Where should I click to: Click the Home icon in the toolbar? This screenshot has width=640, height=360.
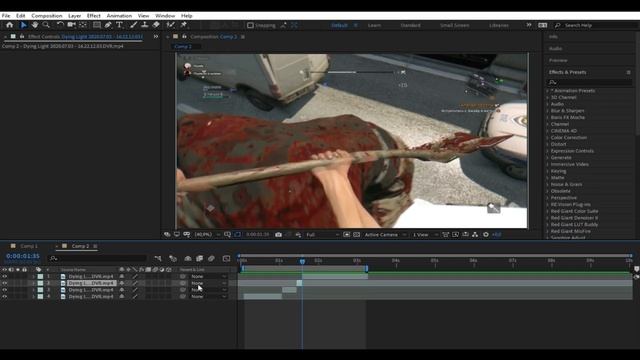pyautogui.click(x=9, y=25)
